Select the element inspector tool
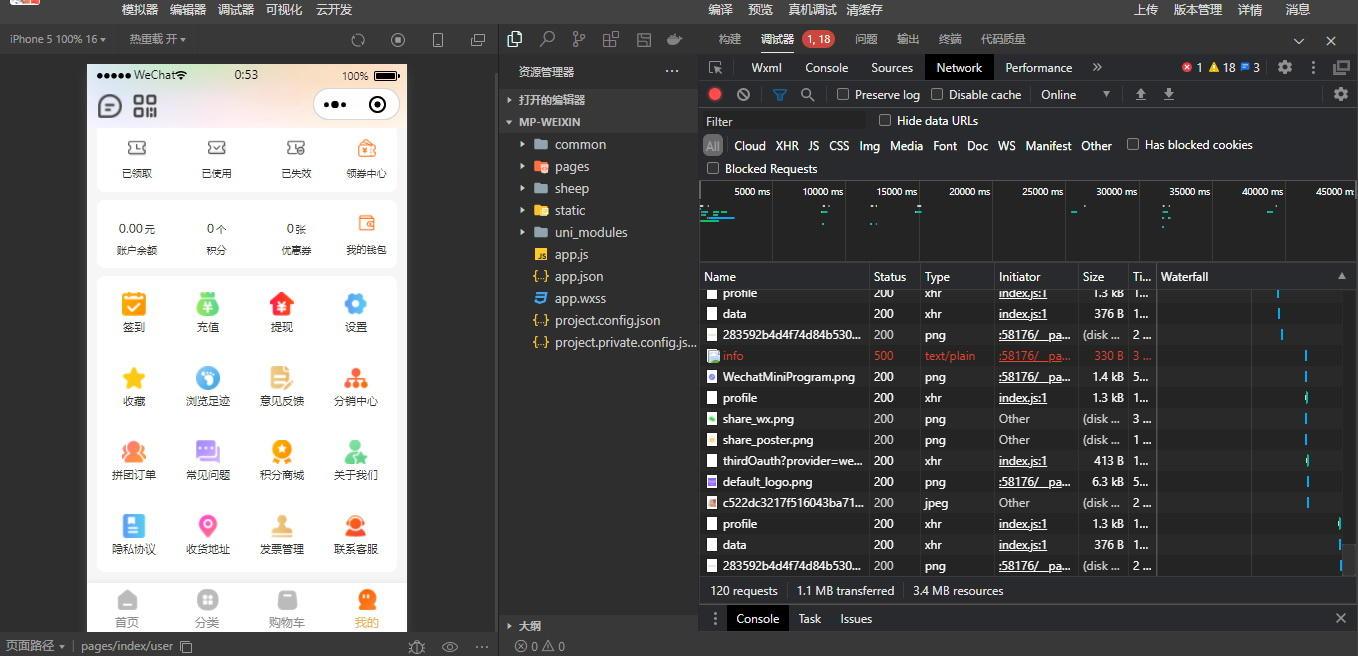 pyautogui.click(x=716, y=68)
